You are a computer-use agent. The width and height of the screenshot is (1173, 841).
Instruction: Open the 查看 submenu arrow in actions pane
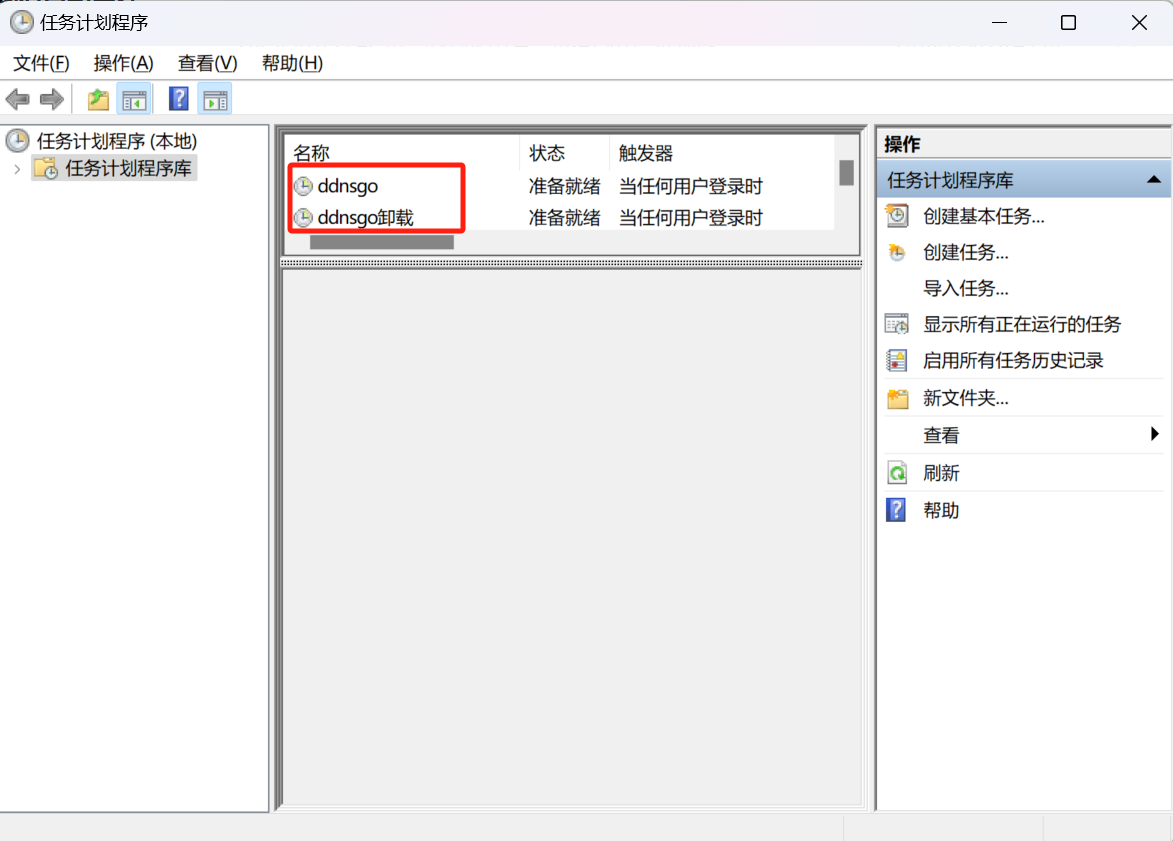pos(1154,434)
